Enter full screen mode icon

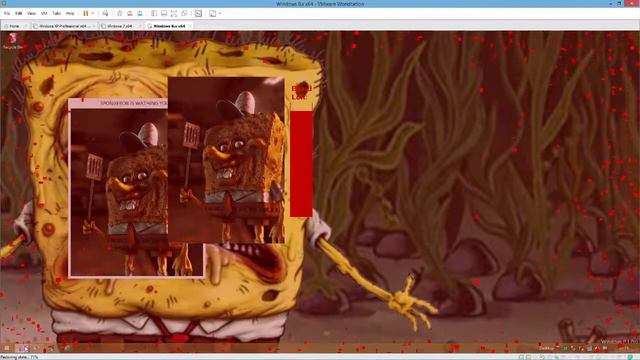tap(174, 13)
